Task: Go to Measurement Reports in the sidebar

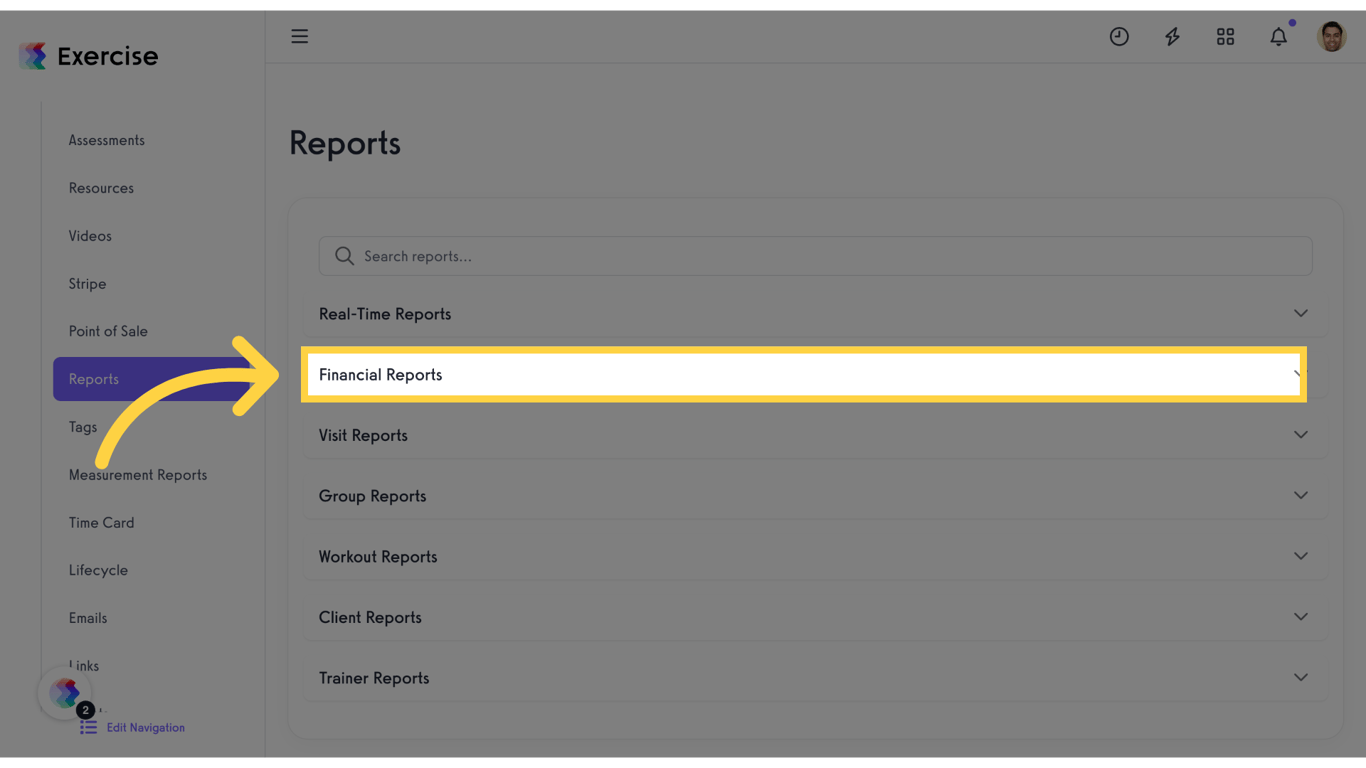Action: pos(137,474)
